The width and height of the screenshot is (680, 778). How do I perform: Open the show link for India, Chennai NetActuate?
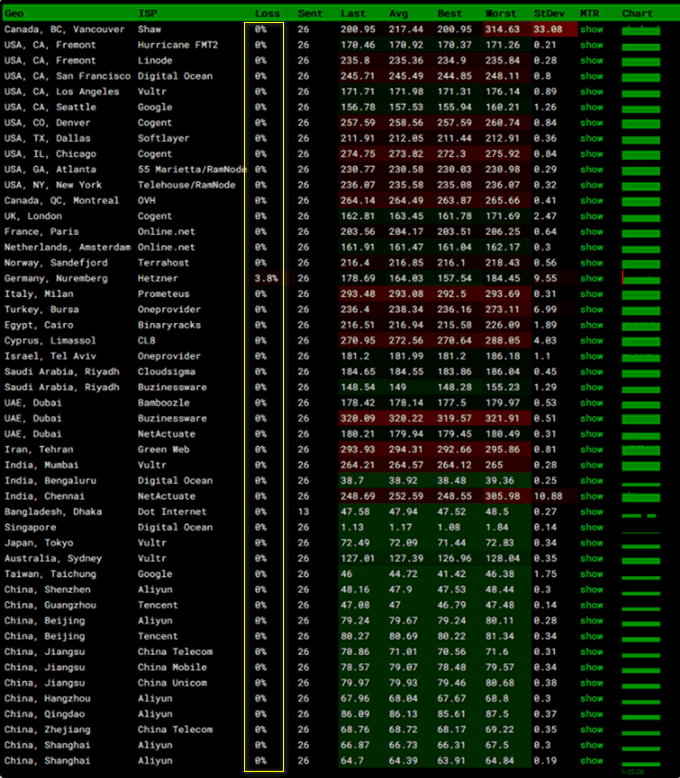click(x=591, y=497)
